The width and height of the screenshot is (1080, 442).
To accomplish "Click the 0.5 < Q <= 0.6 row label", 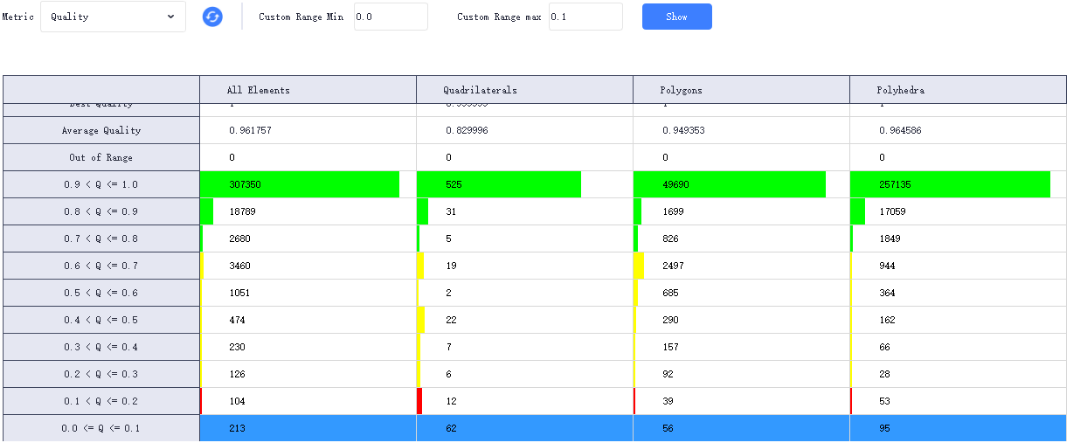I will click(x=101, y=293).
